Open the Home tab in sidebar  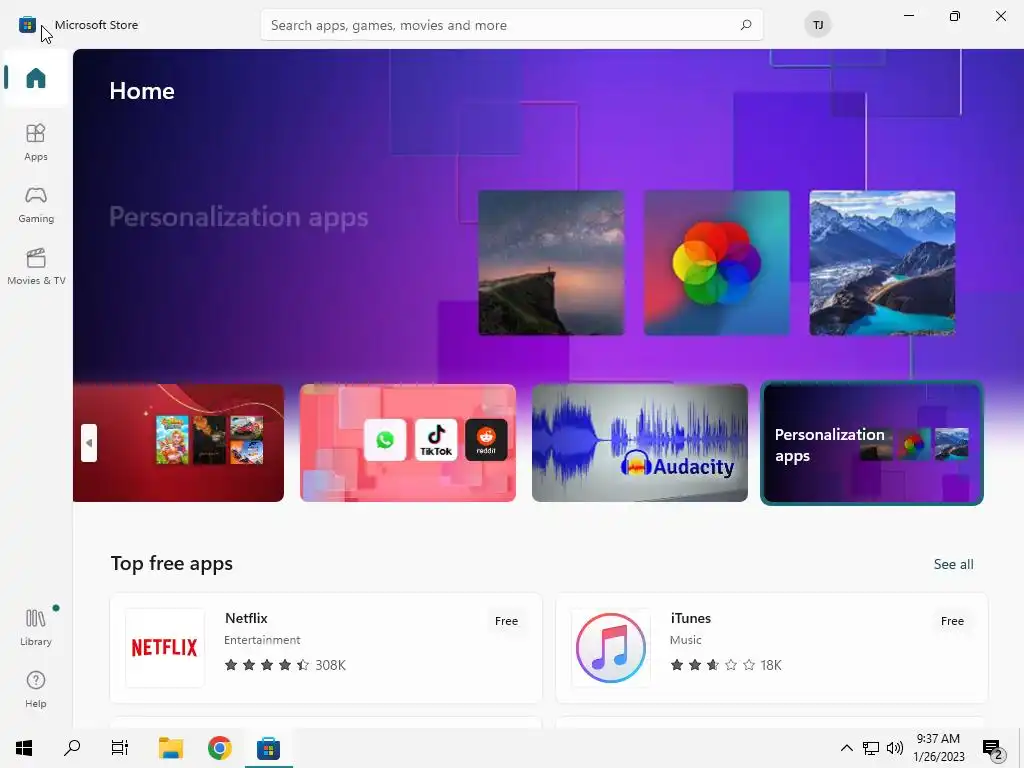(x=36, y=78)
